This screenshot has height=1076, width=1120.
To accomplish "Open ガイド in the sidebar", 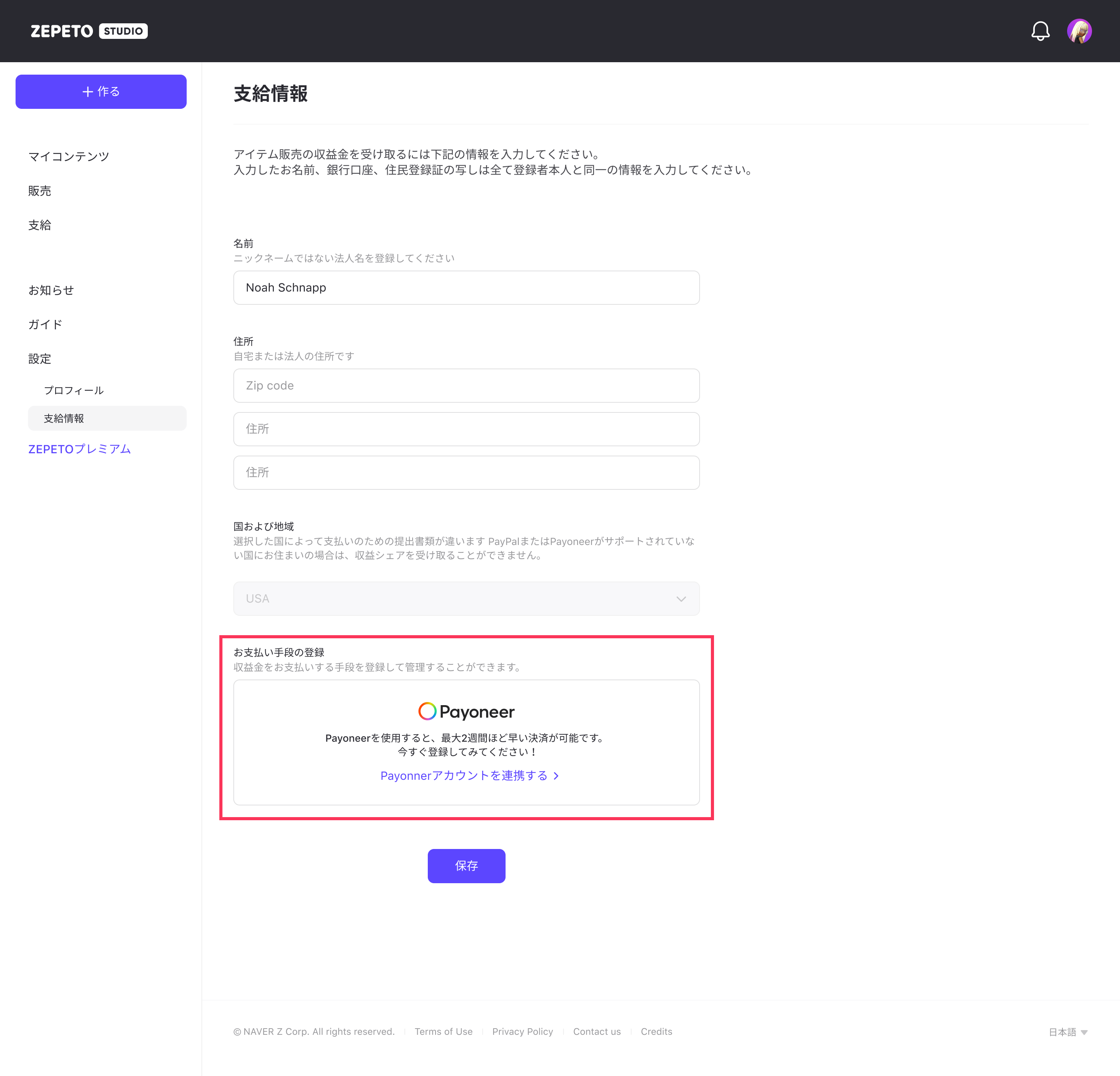I will [45, 325].
